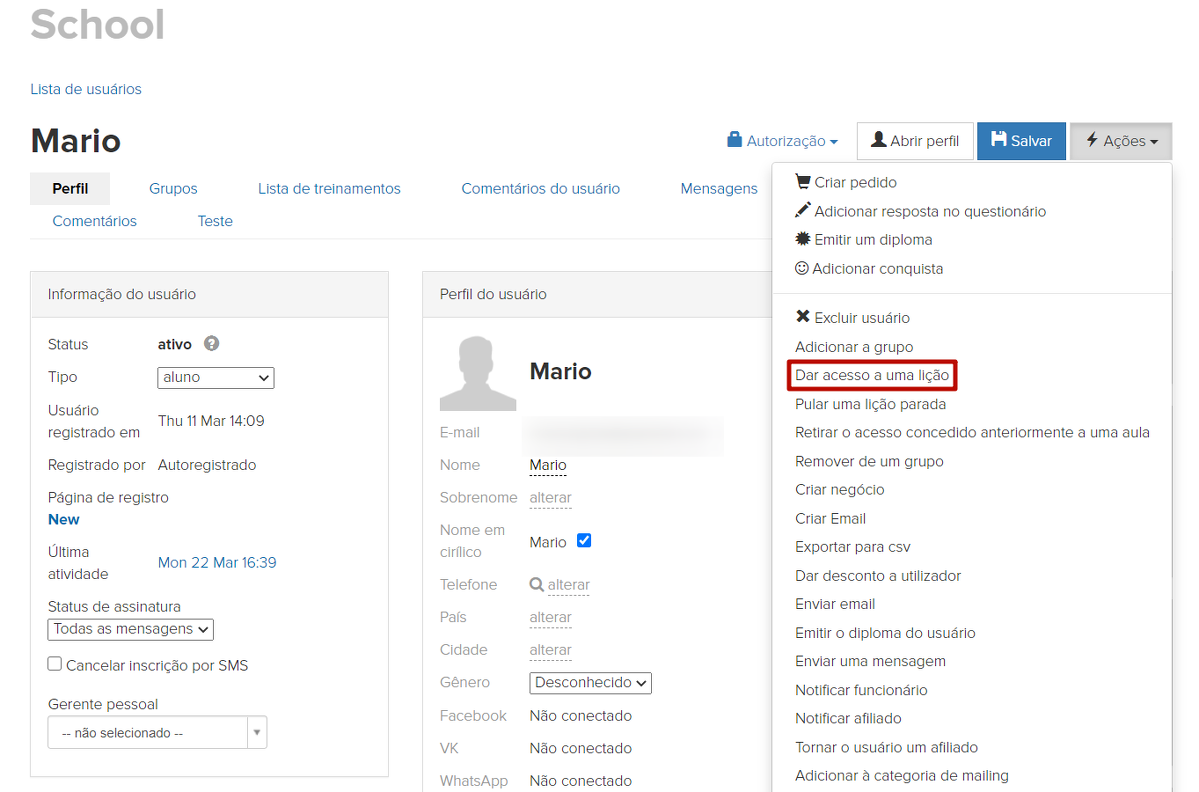Click the smiley icon for Adicionar conquista
Image resolution: width=1199 pixels, height=792 pixels.
tap(801, 268)
